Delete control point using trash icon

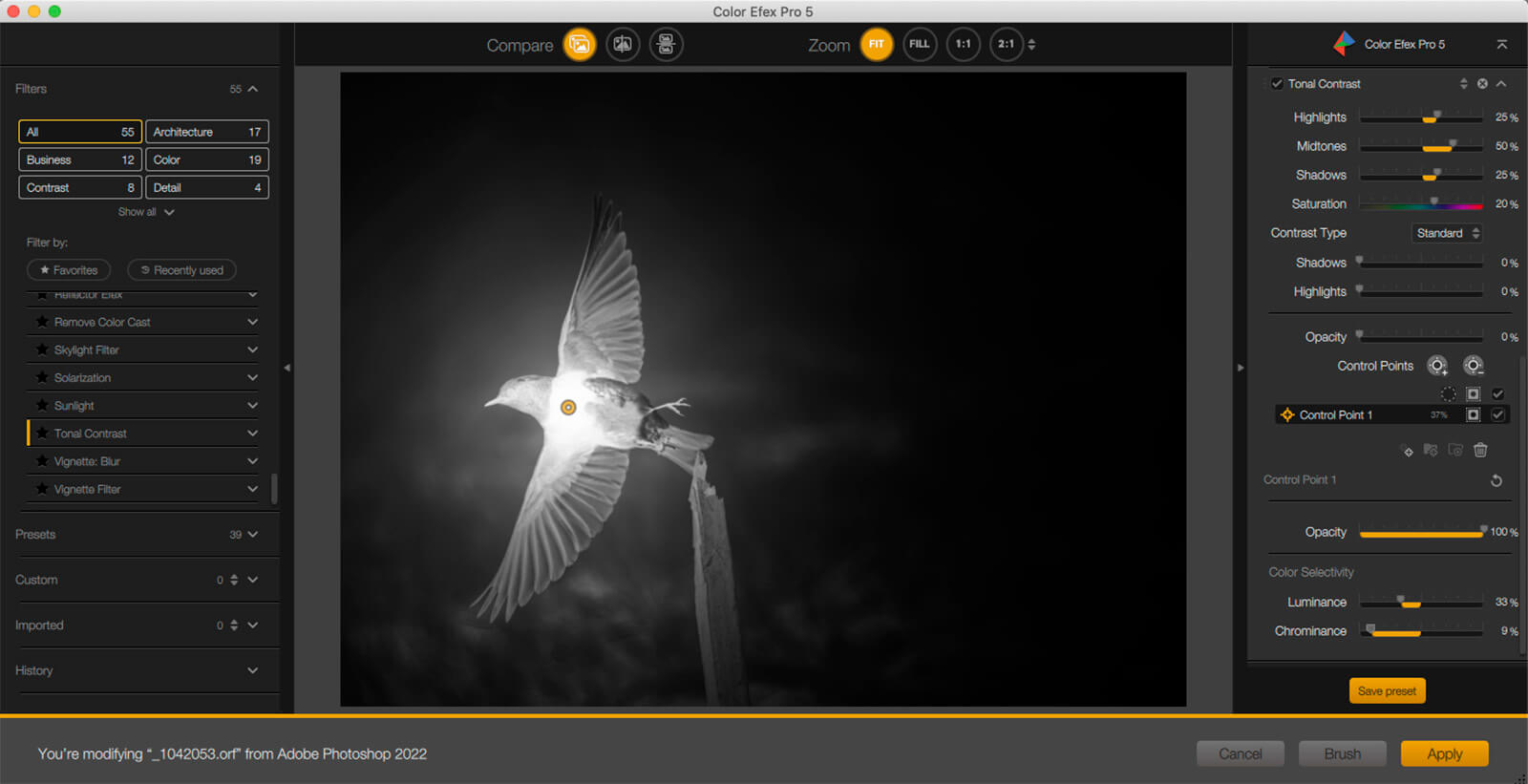[x=1480, y=450]
